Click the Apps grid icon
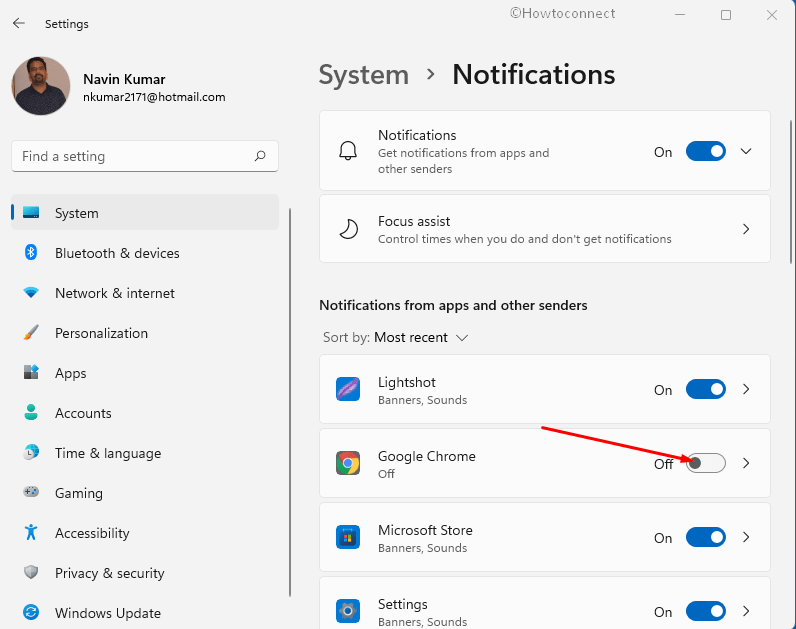 tap(31, 372)
